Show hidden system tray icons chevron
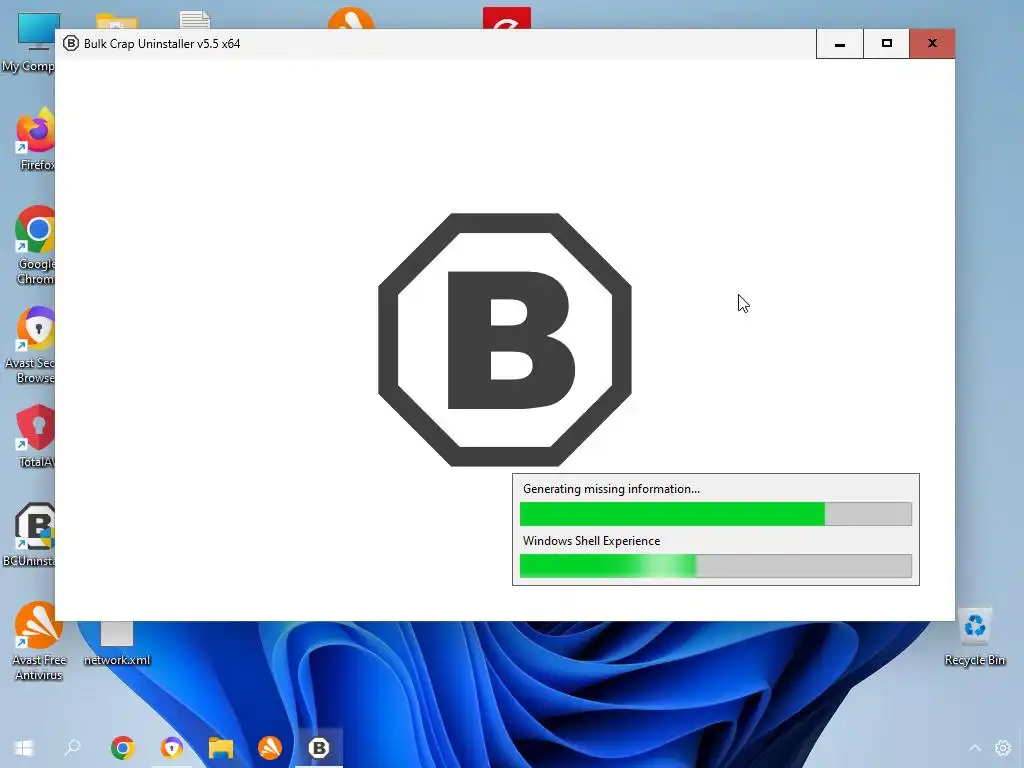 coord(974,748)
